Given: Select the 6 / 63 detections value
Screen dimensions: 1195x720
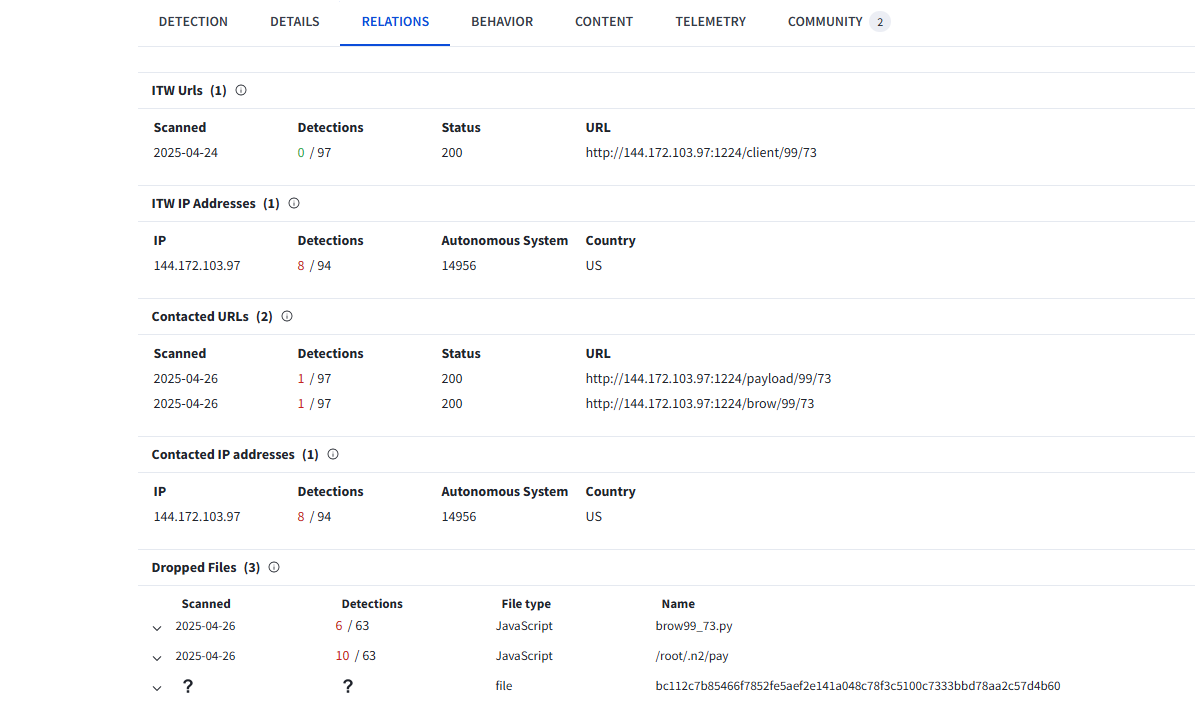Looking at the screenshot, I should (x=352, y=626).
